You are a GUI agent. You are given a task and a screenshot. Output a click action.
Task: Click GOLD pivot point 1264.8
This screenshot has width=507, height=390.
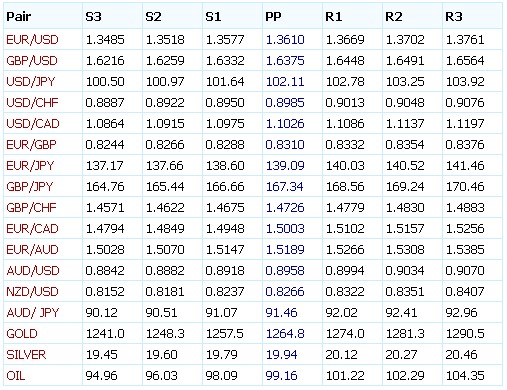(x=285, y=334)
